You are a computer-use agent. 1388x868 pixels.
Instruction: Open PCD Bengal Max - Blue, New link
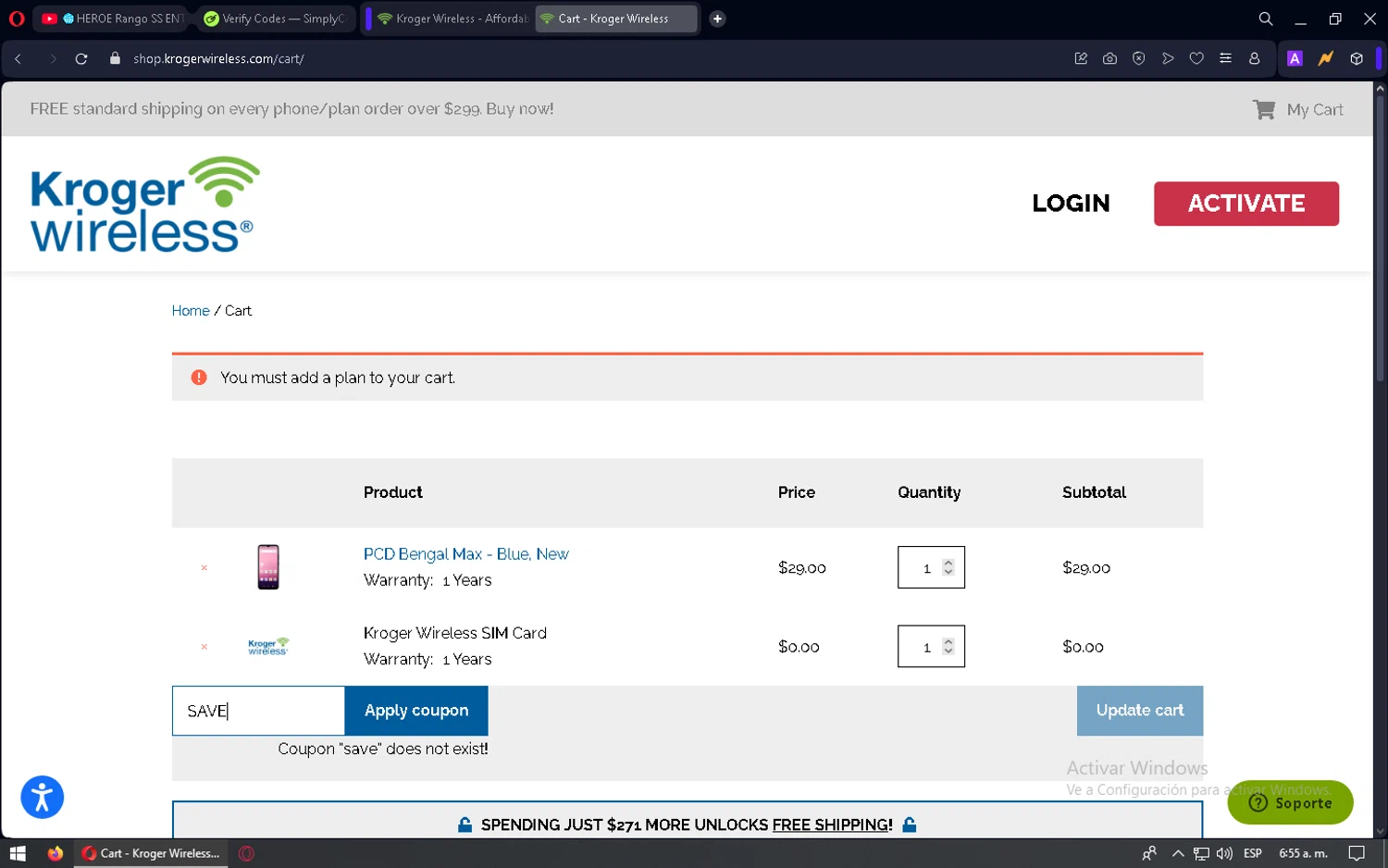465,554
